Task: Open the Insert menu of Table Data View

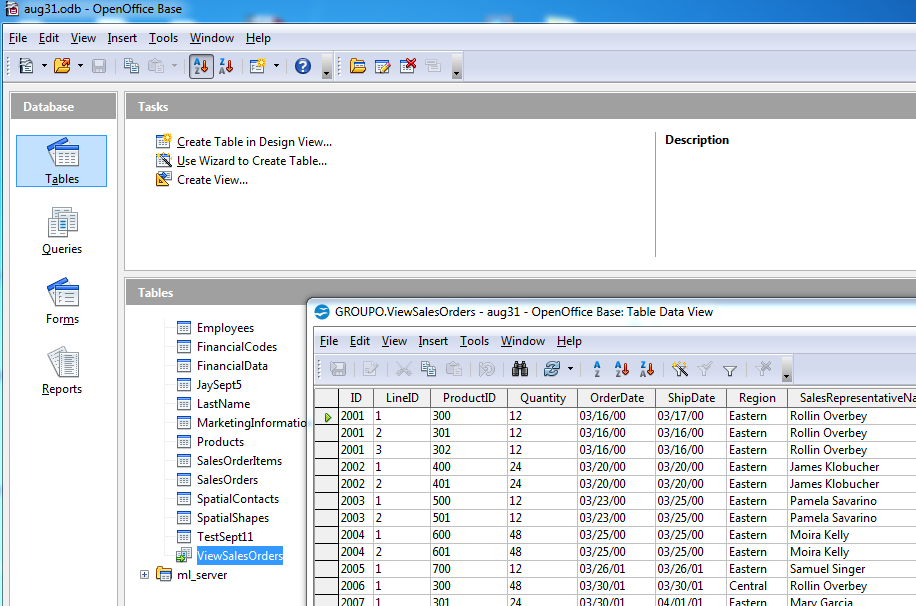Action: tap(433, 340)
